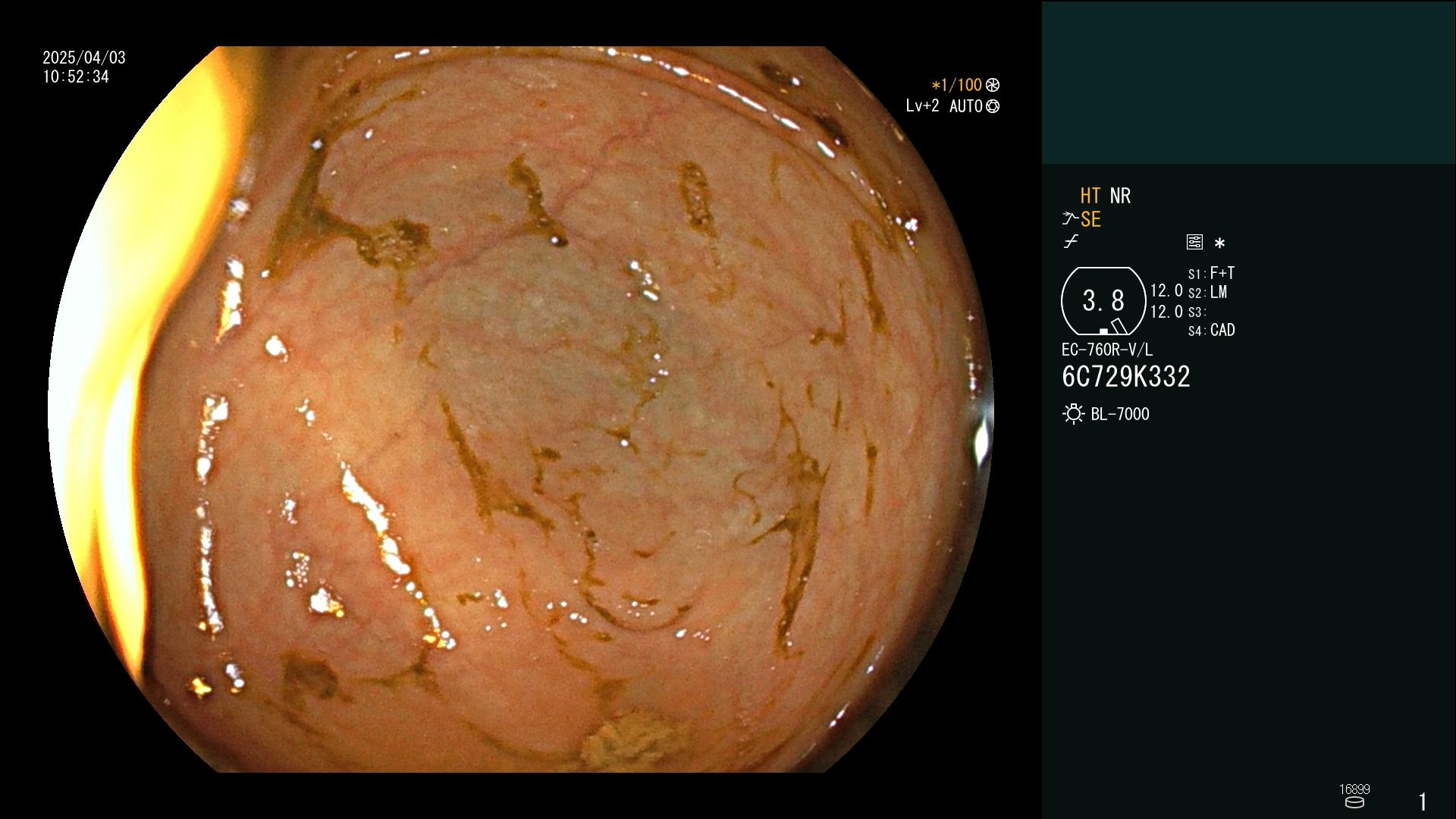Click the S4: CAD switch assignment

(1212, 330)
